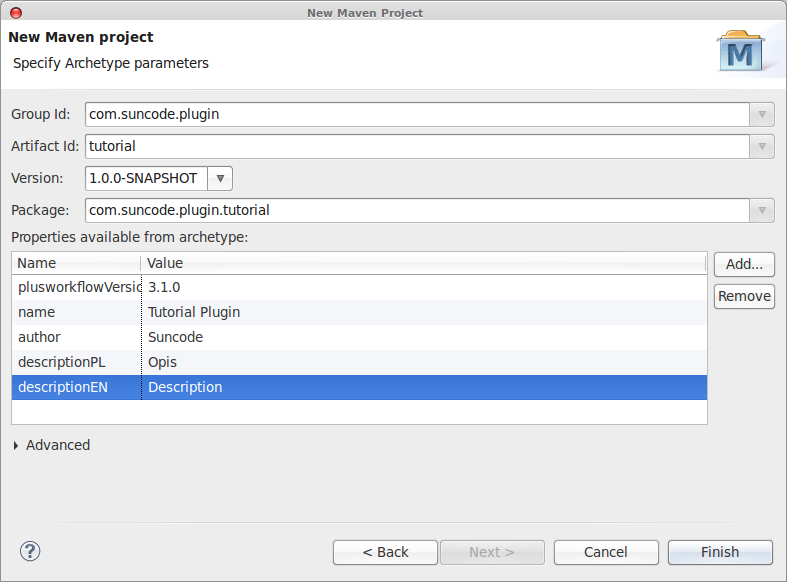
Task: Open the help question mark icon
Action: pyautogui.click(x=30, y=551)
